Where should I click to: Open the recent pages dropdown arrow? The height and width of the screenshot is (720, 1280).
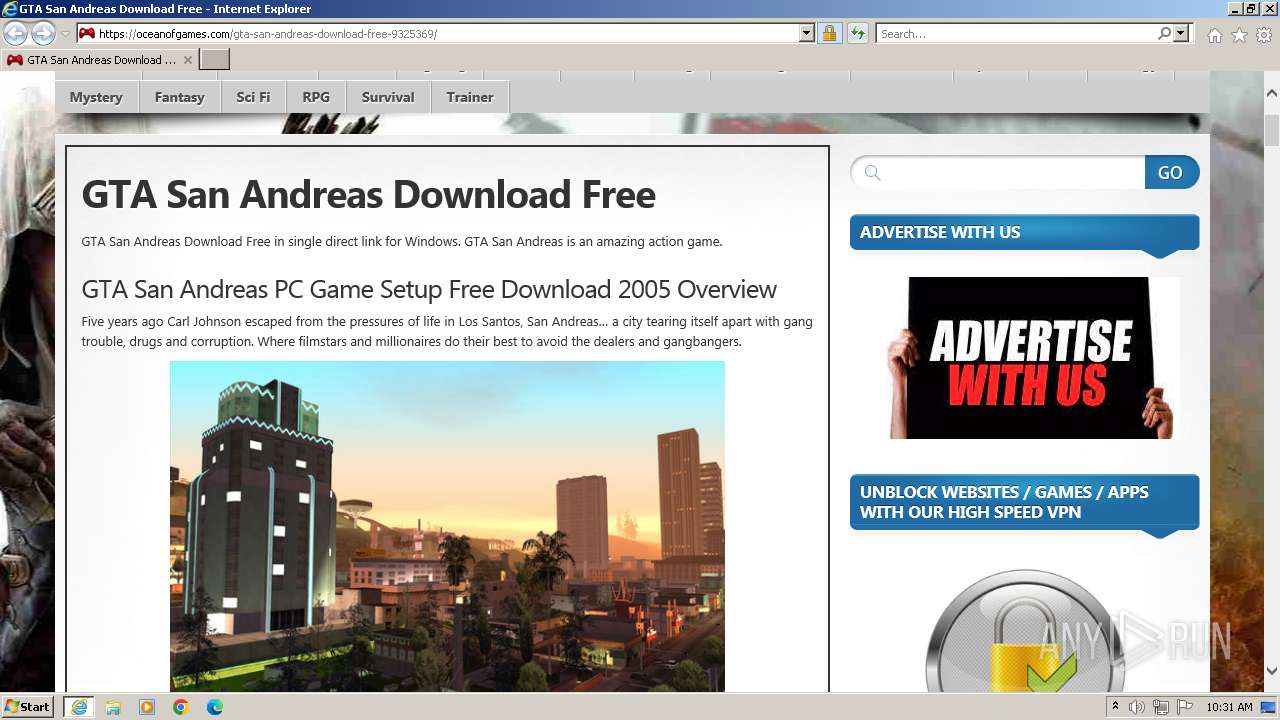click(65, 34)
